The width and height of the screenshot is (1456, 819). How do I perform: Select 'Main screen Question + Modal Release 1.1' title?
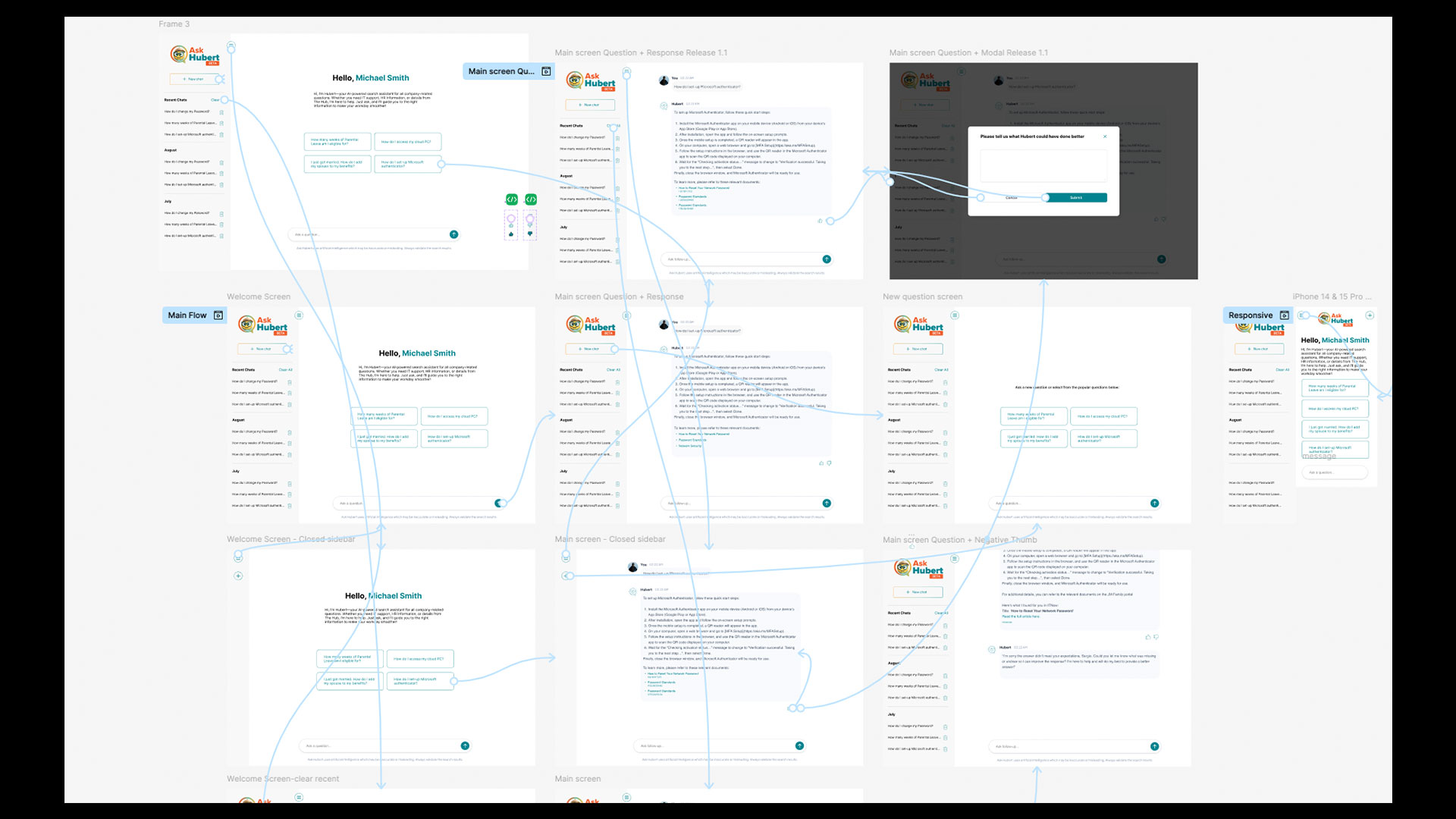(968, 53)
